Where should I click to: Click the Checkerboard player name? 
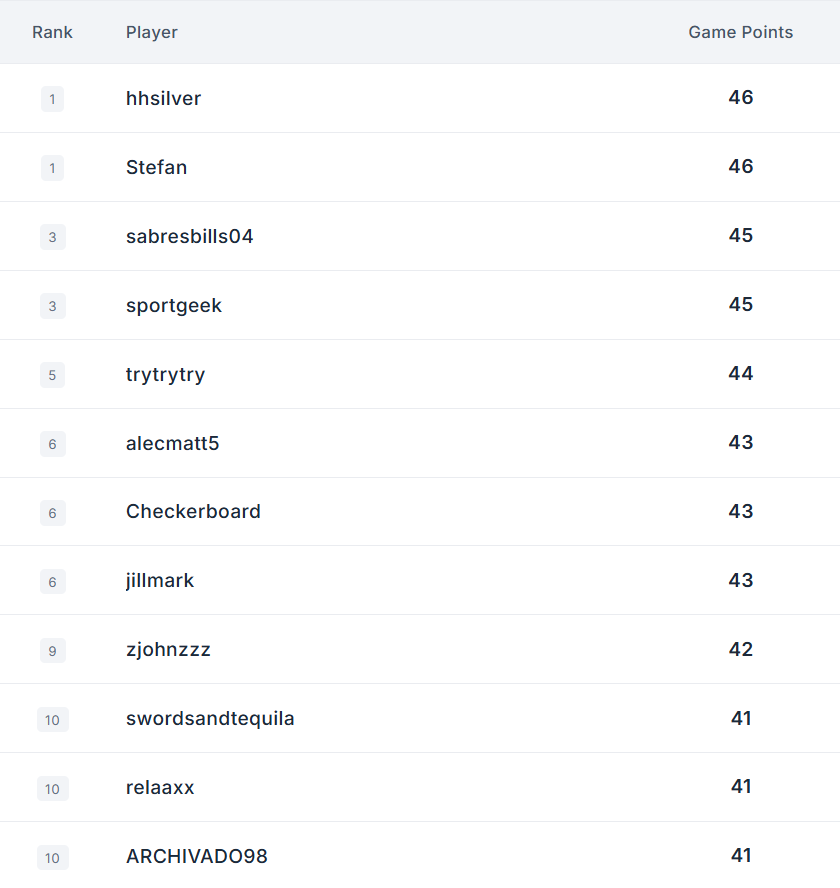(x=193, y=511)
